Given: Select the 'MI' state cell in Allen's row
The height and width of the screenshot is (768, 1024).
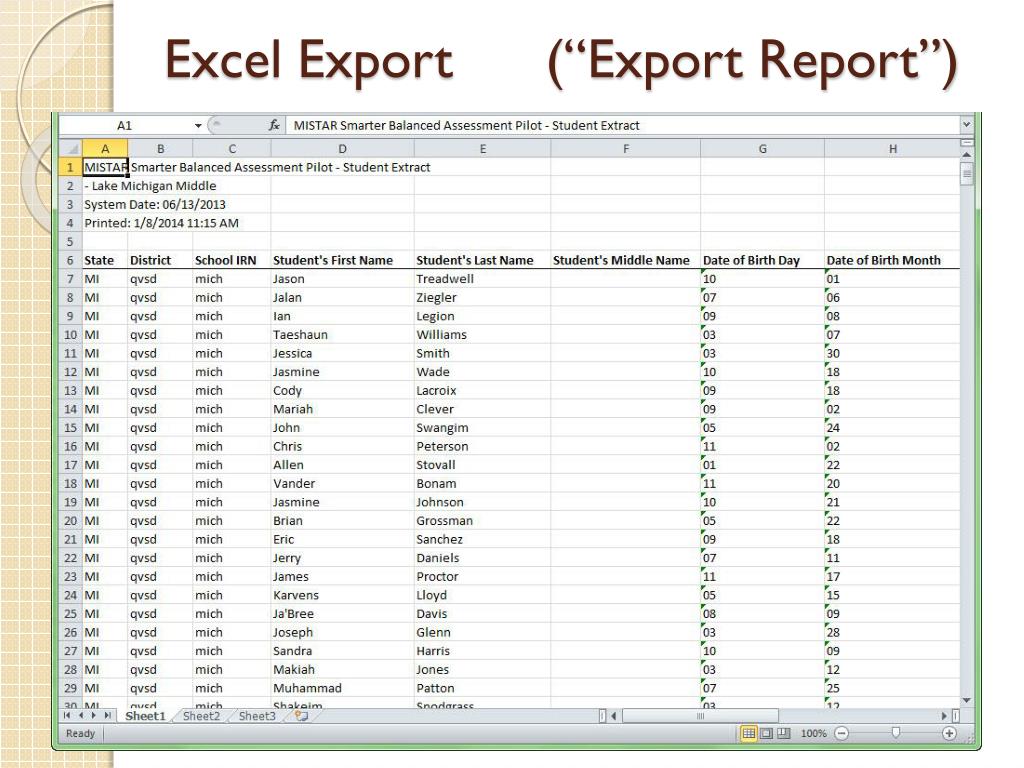Looking at the screenshot, I should click(x=105, y=465).
